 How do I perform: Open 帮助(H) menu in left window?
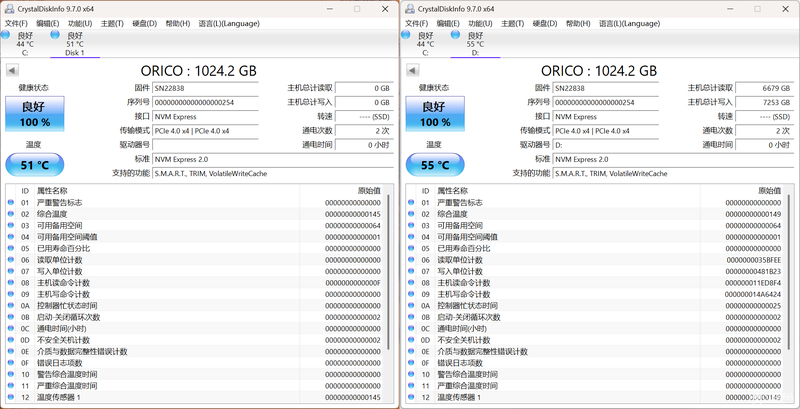pos(178,23)
